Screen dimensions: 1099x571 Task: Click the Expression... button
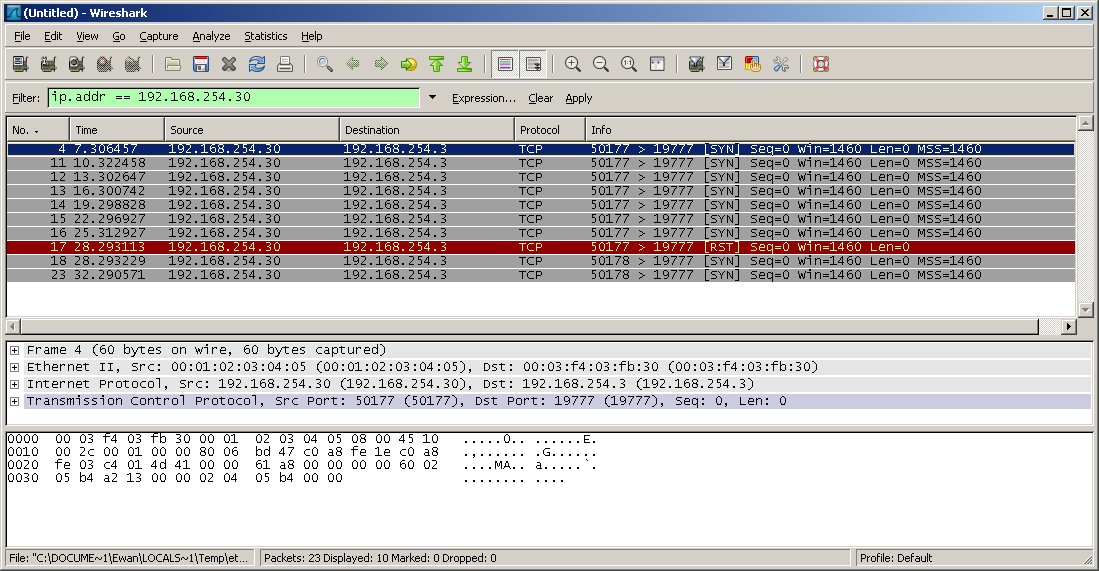tap(484, 98)
